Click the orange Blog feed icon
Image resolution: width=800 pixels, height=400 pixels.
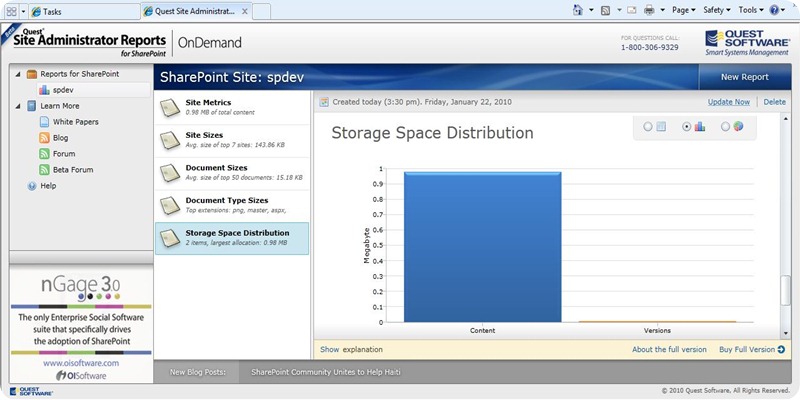click(x=44, y=138)
